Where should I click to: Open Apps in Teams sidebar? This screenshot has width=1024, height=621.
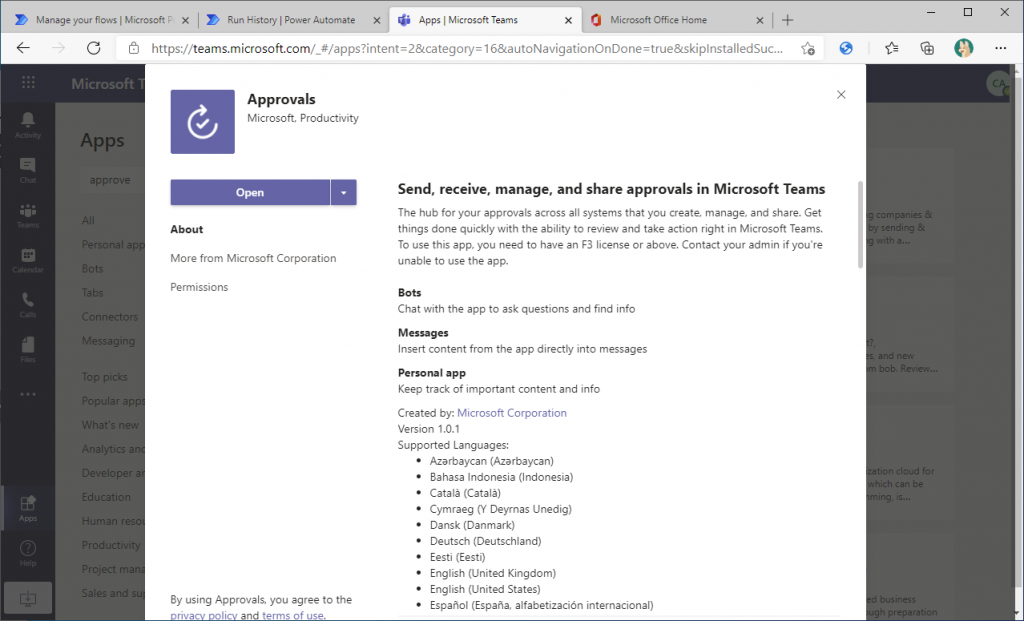[27, 509]
